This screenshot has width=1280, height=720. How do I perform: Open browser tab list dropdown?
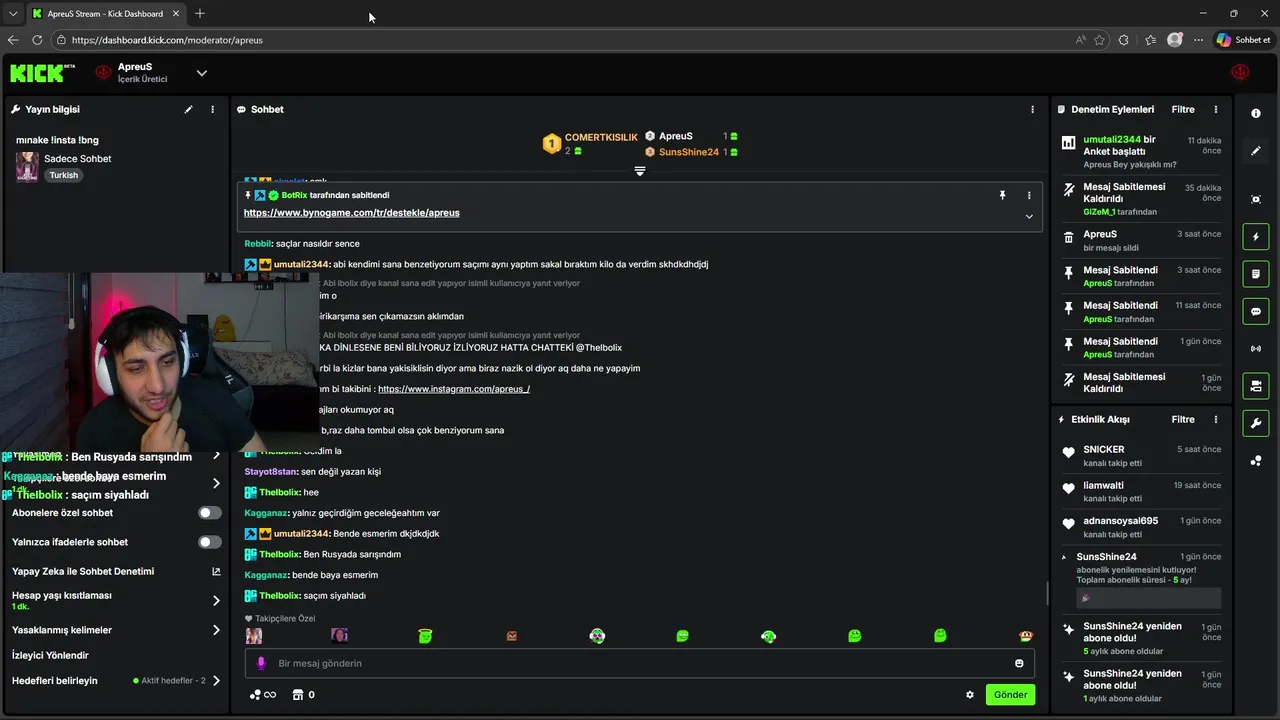point(13,14)
